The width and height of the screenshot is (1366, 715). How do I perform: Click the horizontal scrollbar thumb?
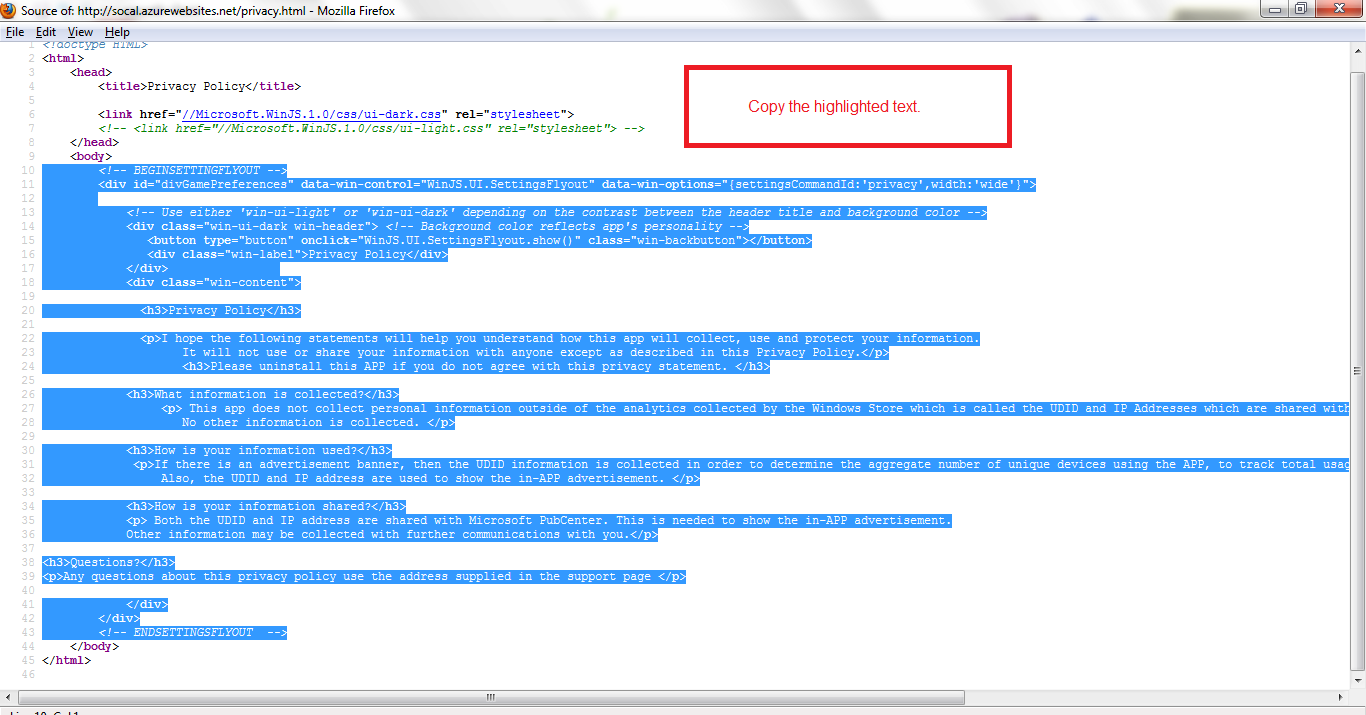tap(490, 697)
